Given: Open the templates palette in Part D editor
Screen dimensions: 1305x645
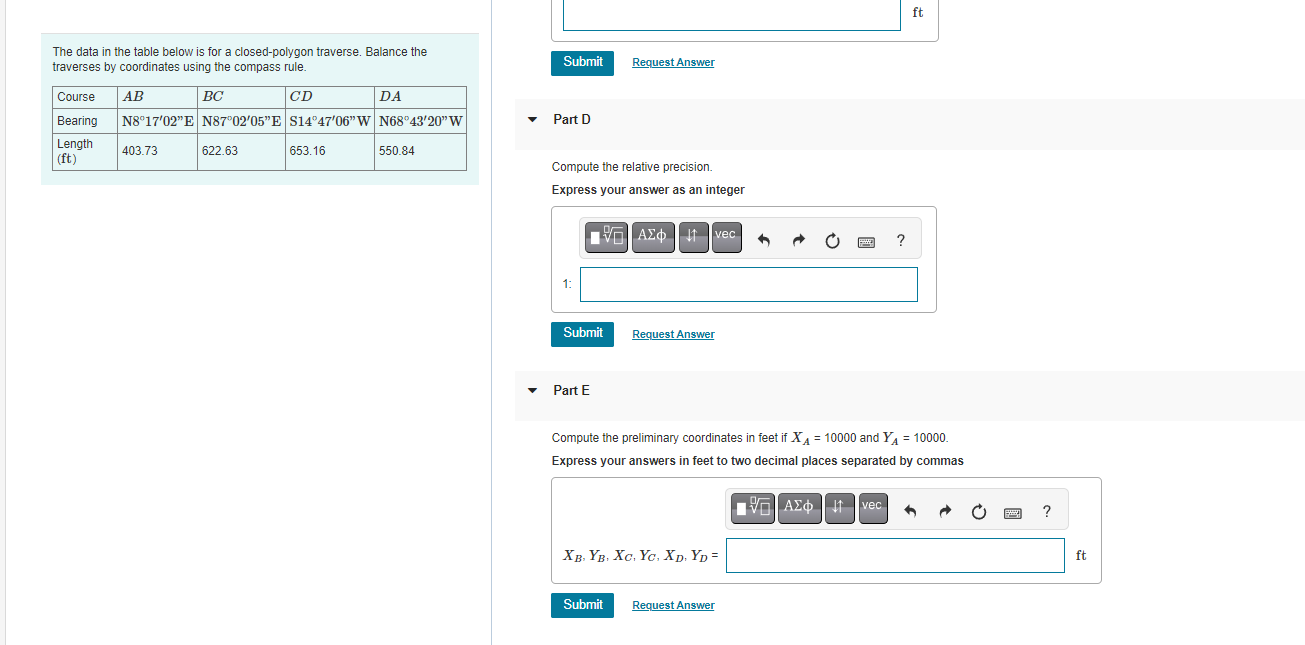Looking at the screenshot, I should tap(606, 237).
